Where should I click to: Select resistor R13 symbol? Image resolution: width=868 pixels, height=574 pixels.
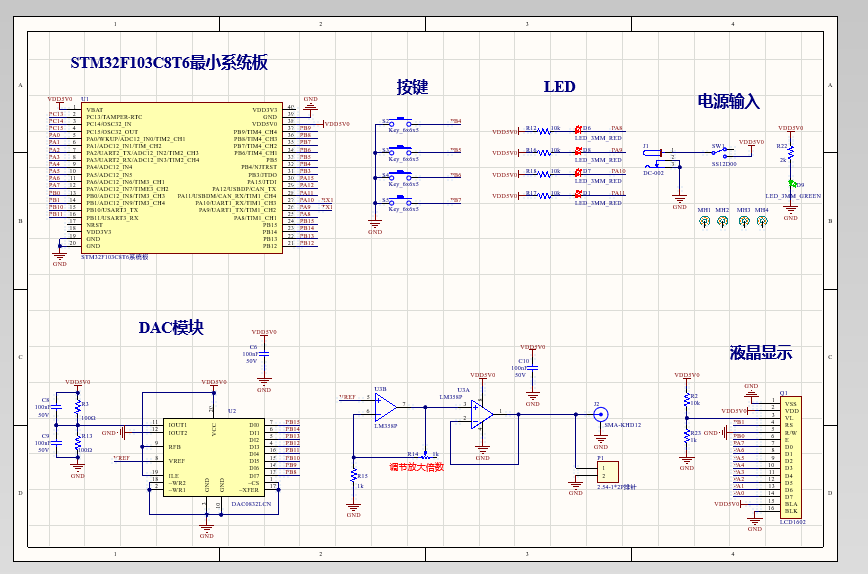(78, 442)
